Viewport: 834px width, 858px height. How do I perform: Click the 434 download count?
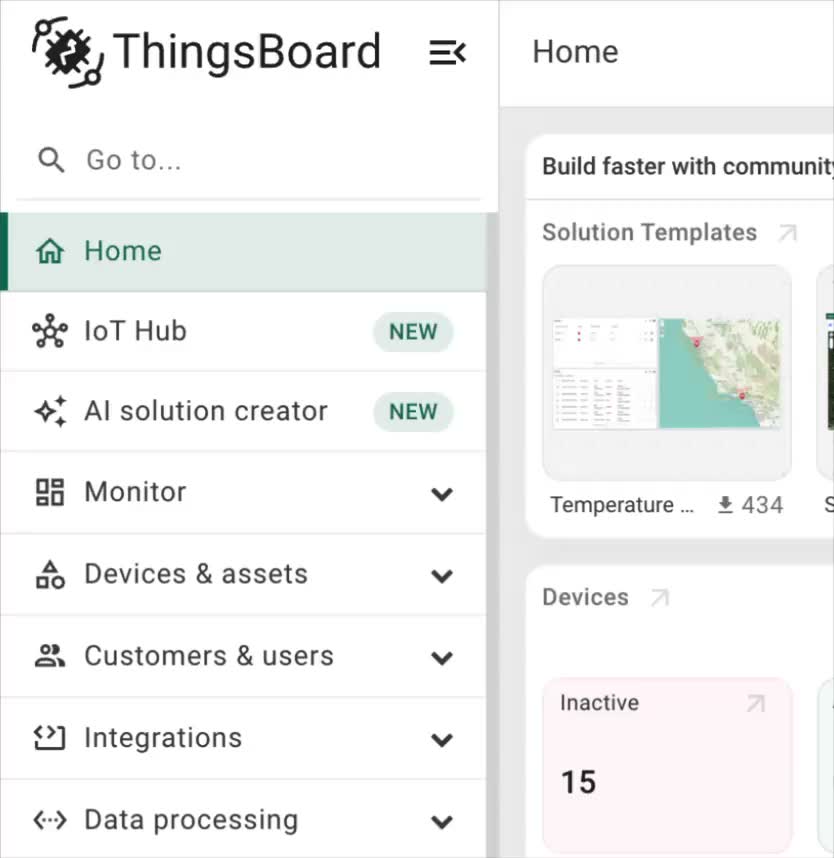(x=762, y=505)
